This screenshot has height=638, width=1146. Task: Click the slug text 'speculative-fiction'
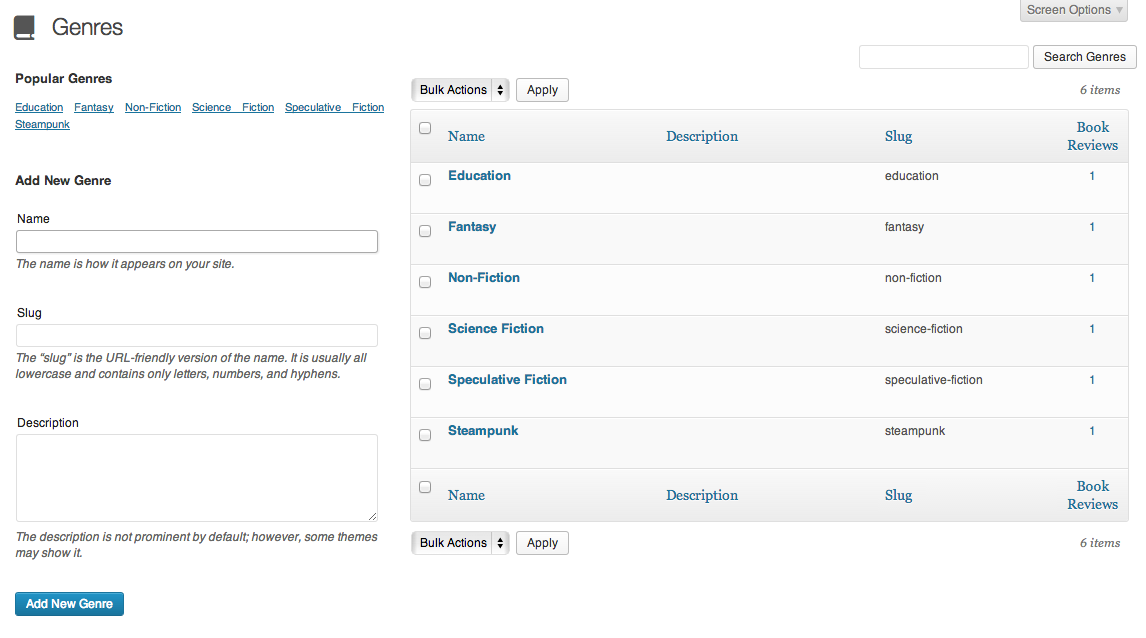coord(933,380)
